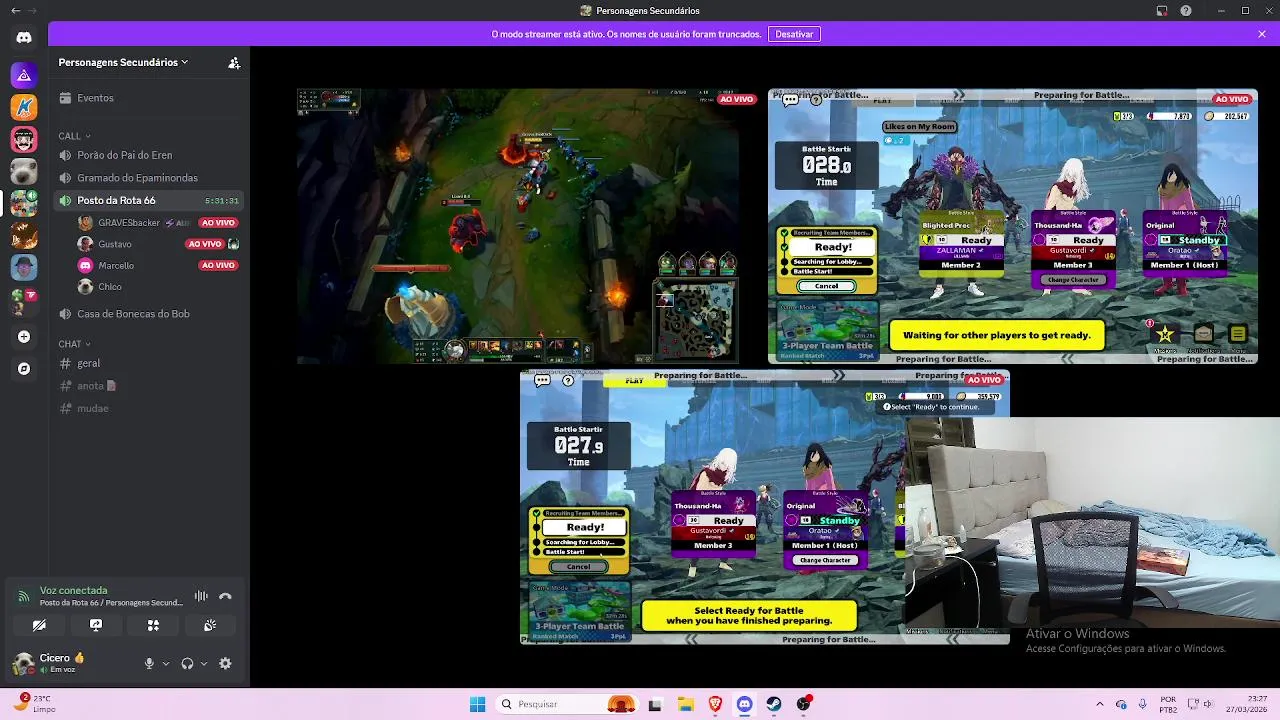The width and height of the screenshot is (1280, 720).
Task: Select Posto da Rota 66 voice channel
Action: coord(149,200)
